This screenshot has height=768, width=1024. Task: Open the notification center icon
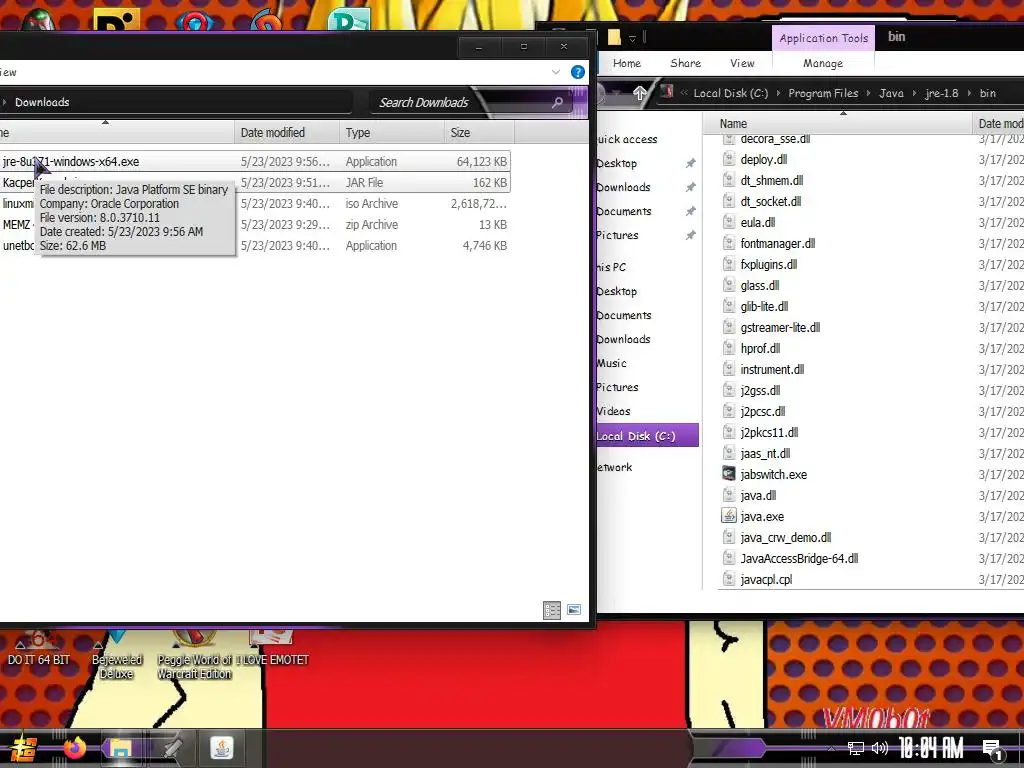pos(993,750)
